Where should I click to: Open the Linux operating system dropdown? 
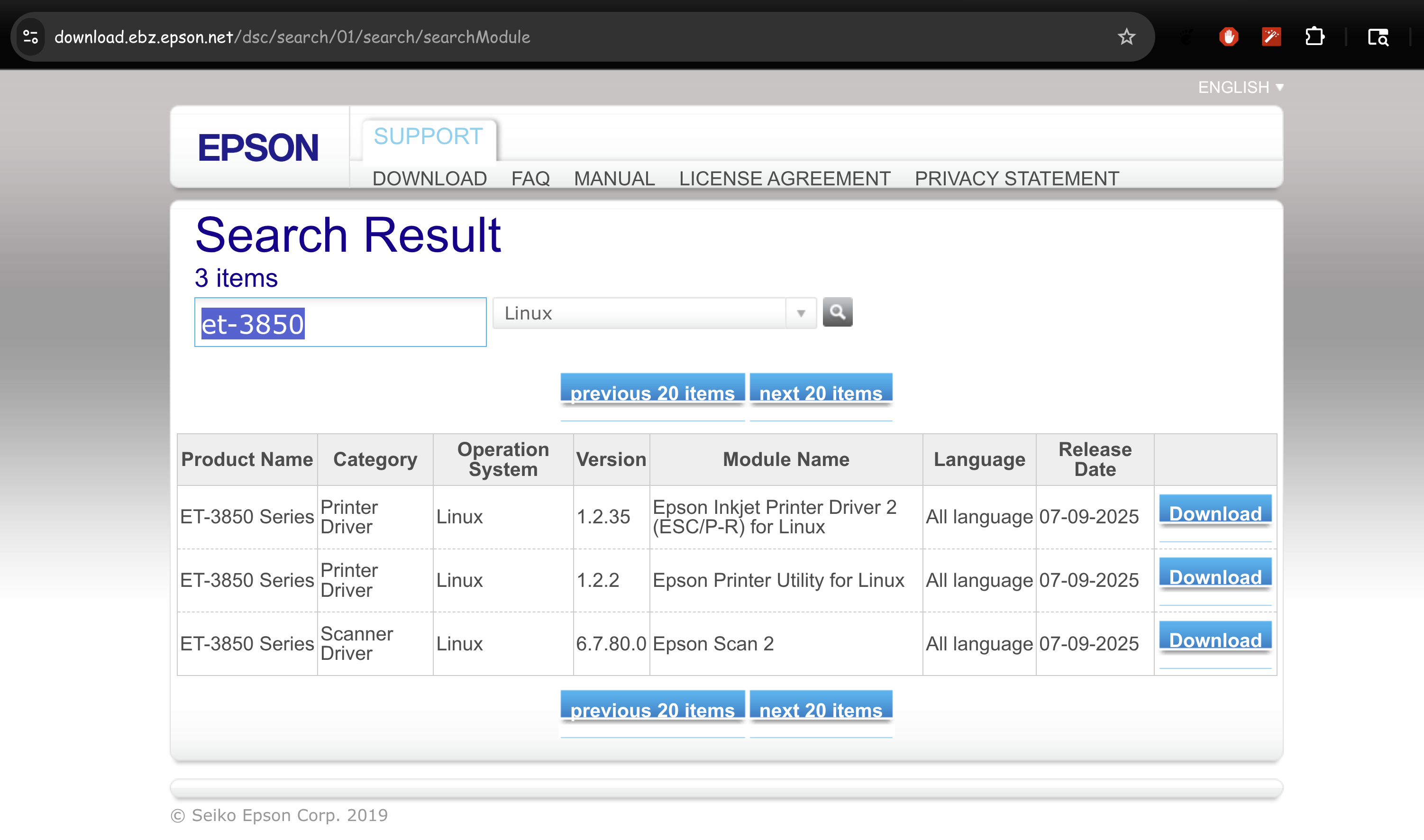click(654, 313)
